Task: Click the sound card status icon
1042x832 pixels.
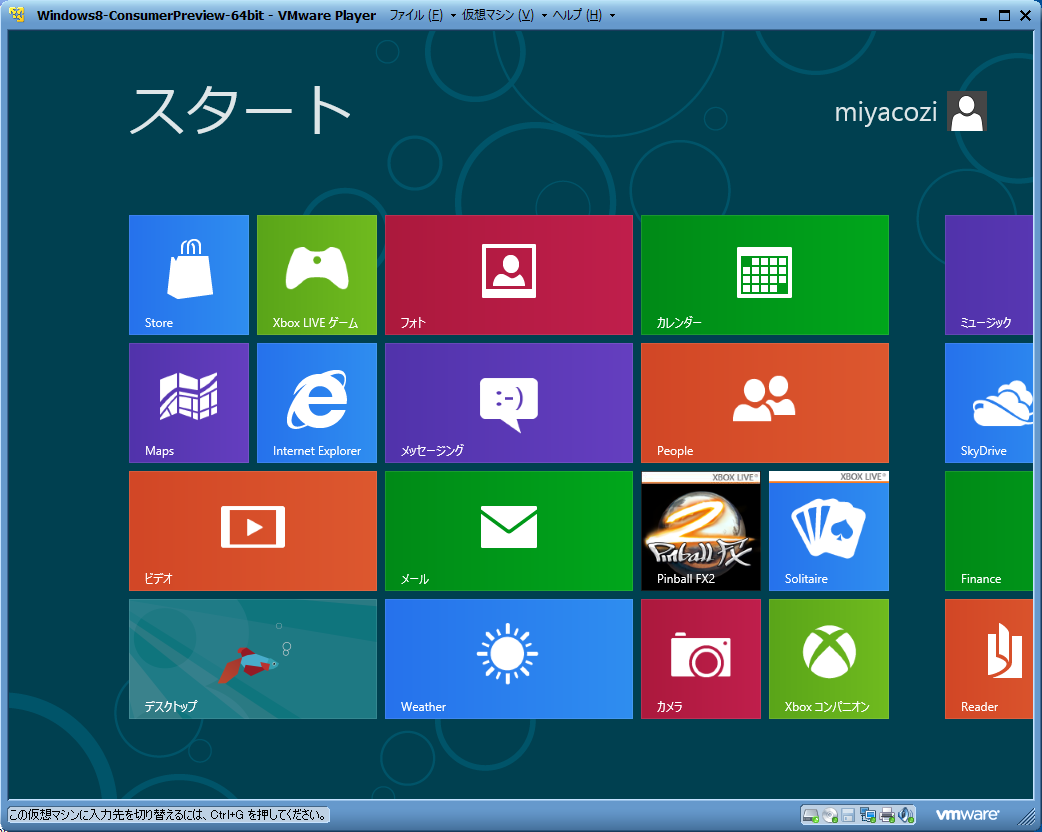Action: [x=906, y=815]
